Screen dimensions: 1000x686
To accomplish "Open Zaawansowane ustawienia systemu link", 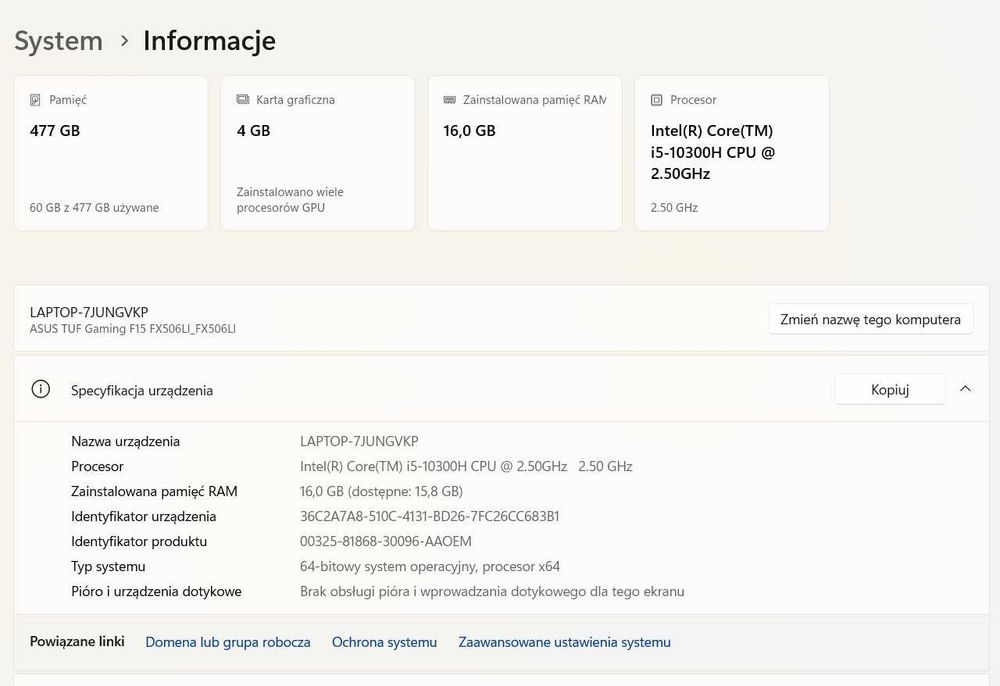I will tap(564, 642).
